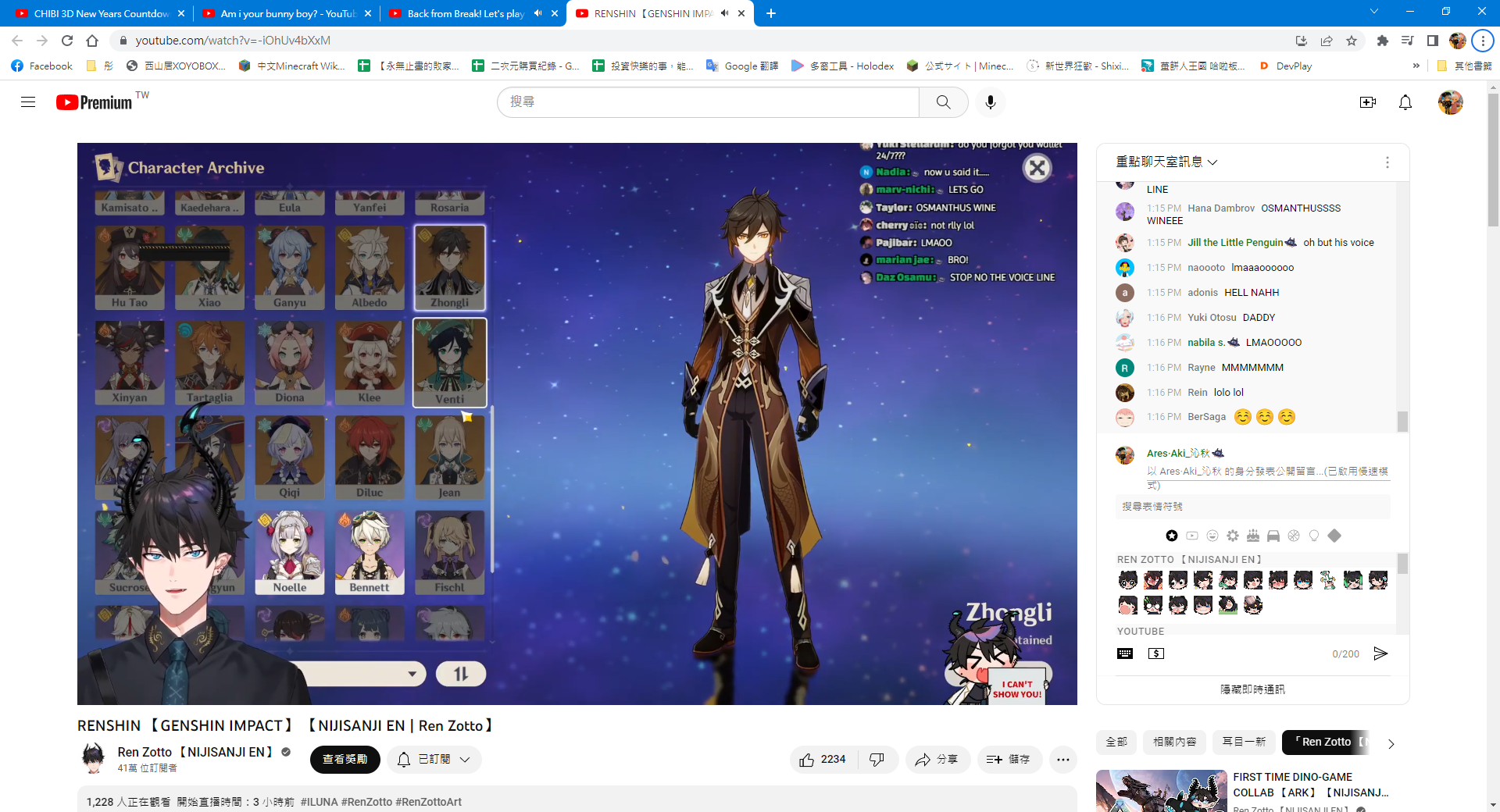Toggle Chrome side panel icon
Viewport: 1500px width, 812px height.
click(1433, 41)
